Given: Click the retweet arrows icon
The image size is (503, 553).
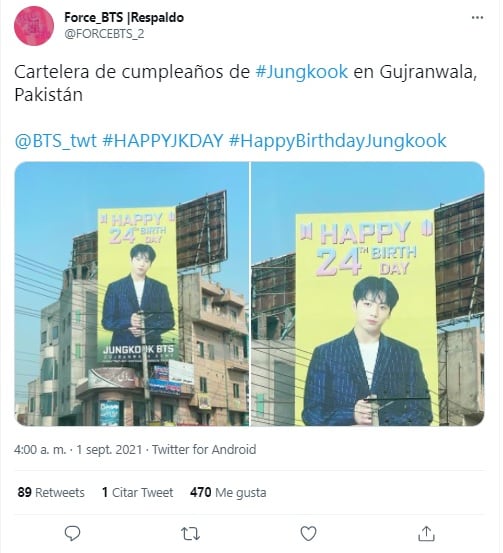Looking at the screenshot, I should 190,534.
